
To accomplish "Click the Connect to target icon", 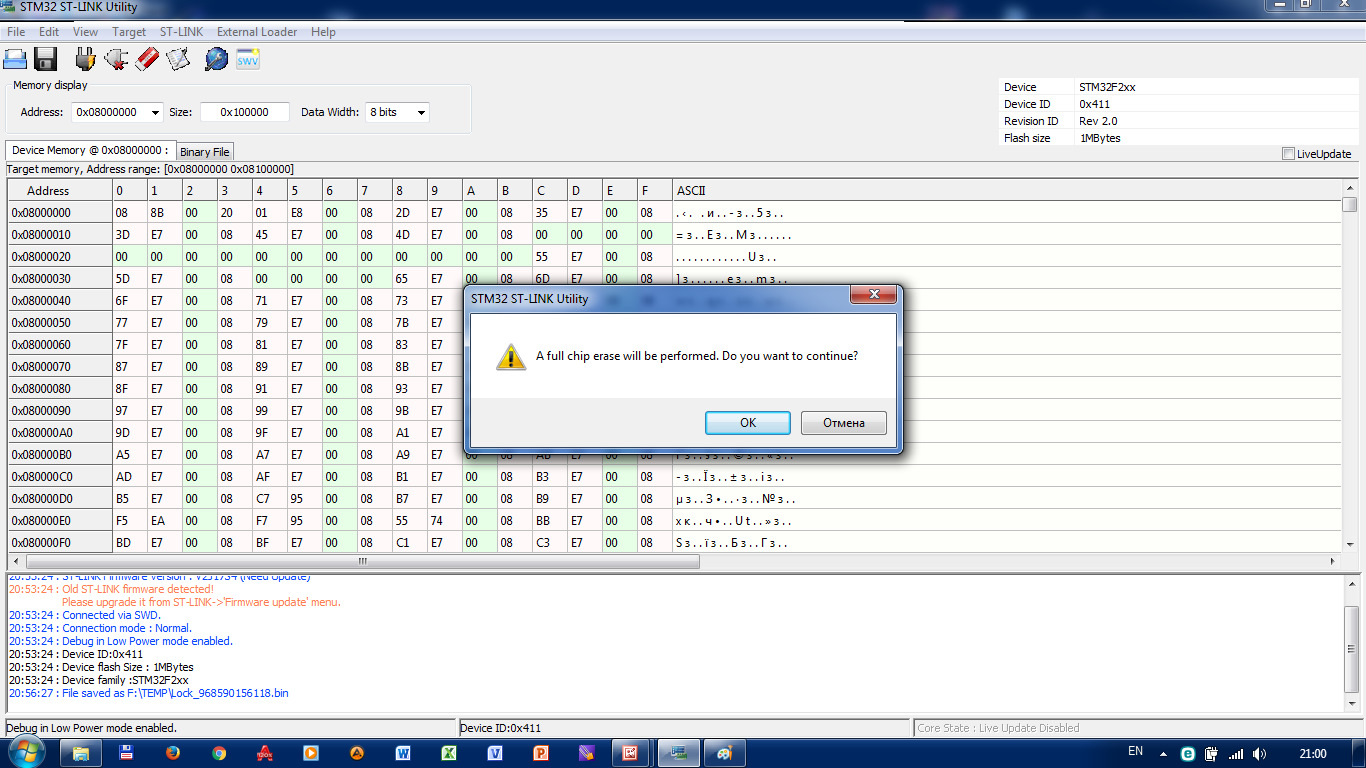I will (x=85, y=58).
